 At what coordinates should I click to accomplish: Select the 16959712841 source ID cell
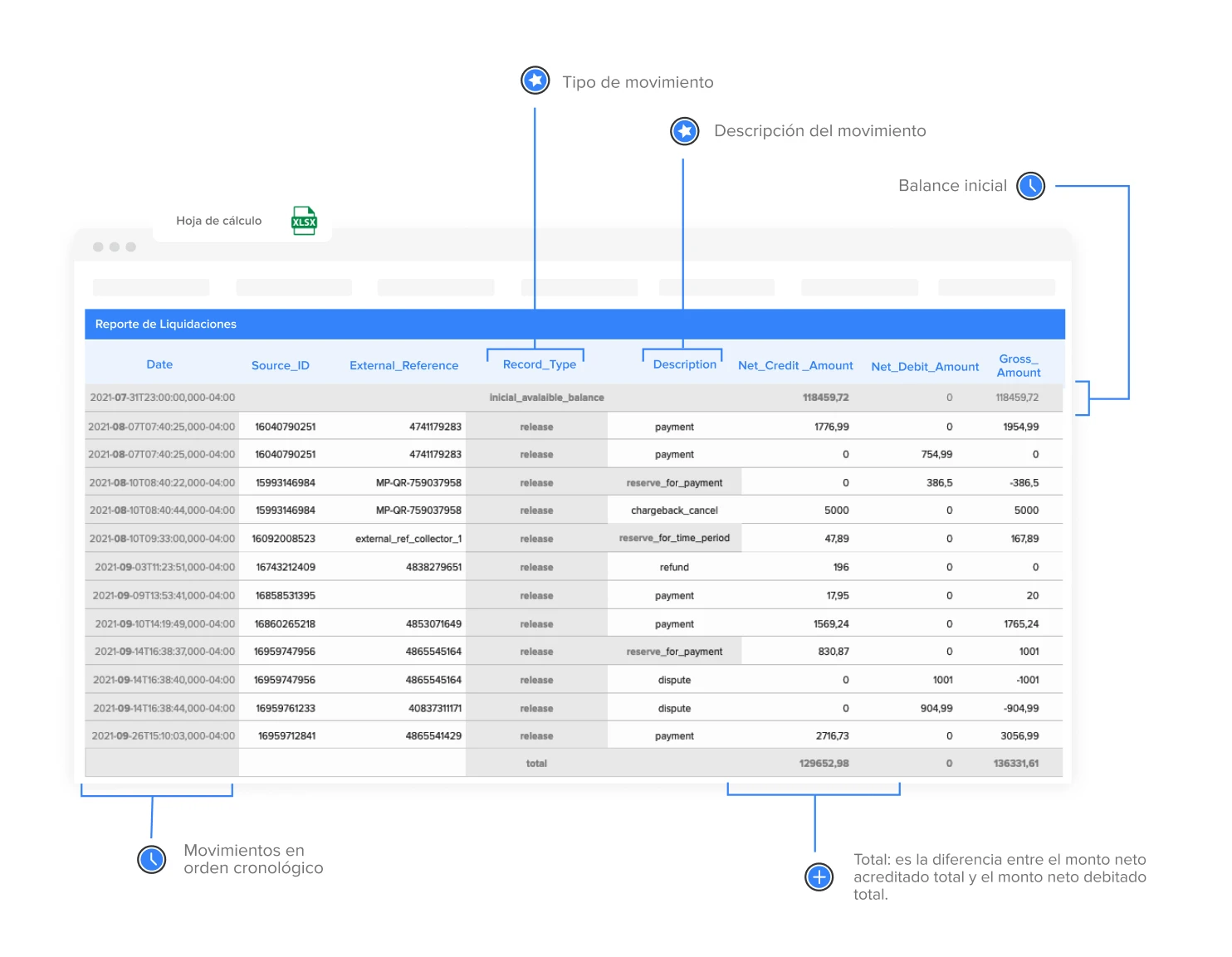point(287,735)
